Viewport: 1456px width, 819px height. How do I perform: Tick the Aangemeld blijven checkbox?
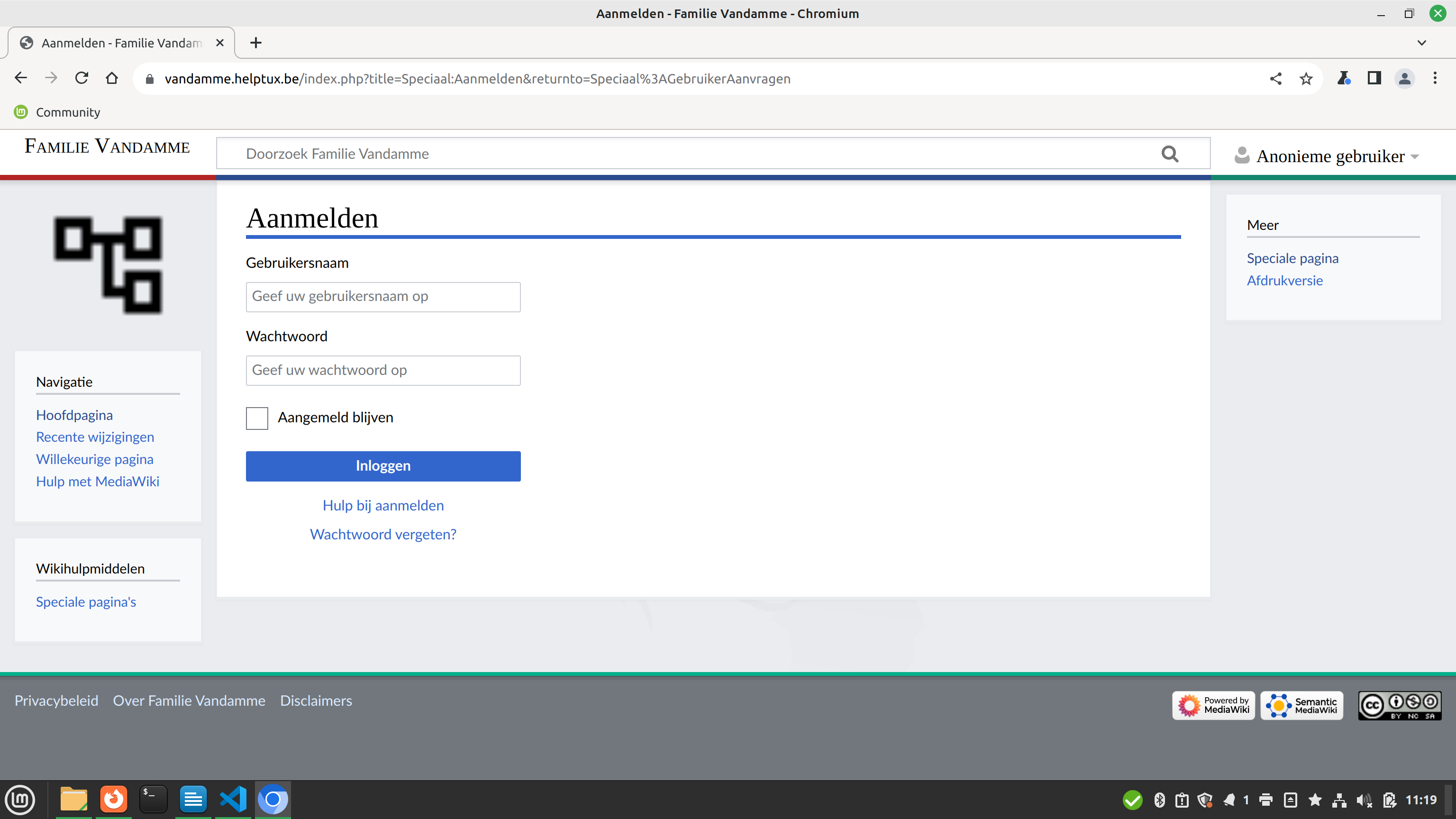click(256, 418)
